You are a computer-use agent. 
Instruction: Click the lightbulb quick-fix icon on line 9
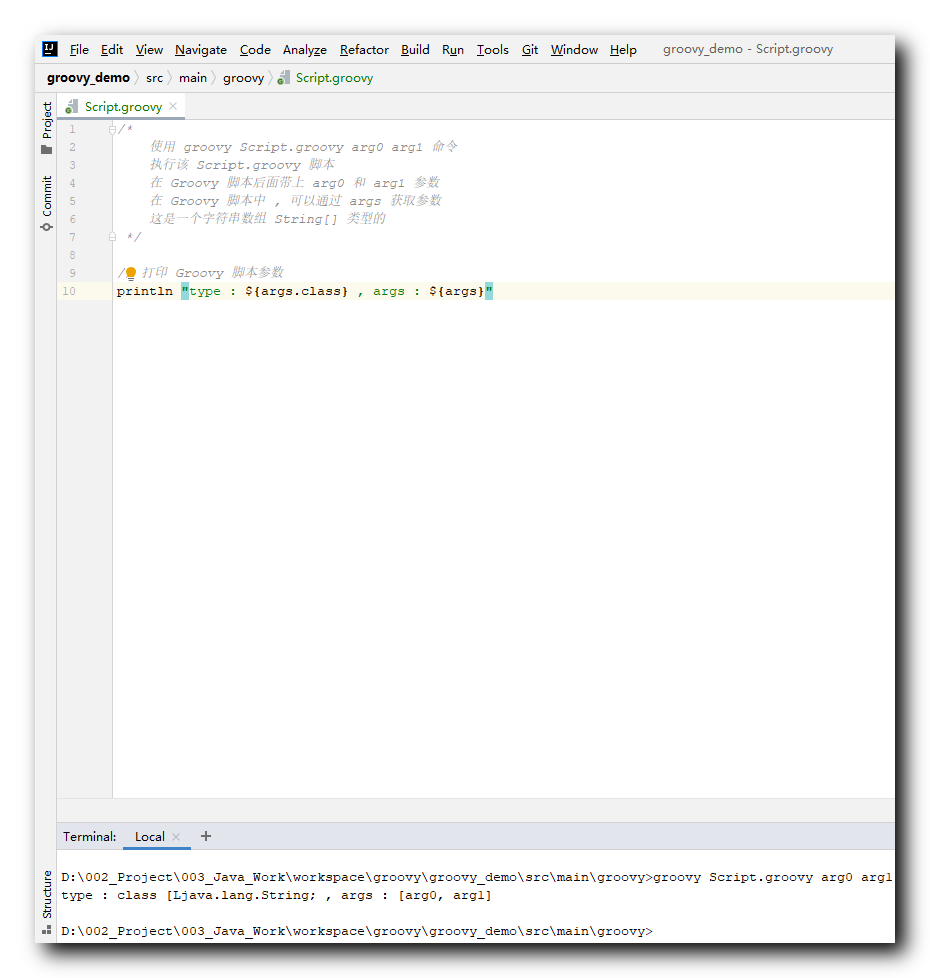coord(131,273)
